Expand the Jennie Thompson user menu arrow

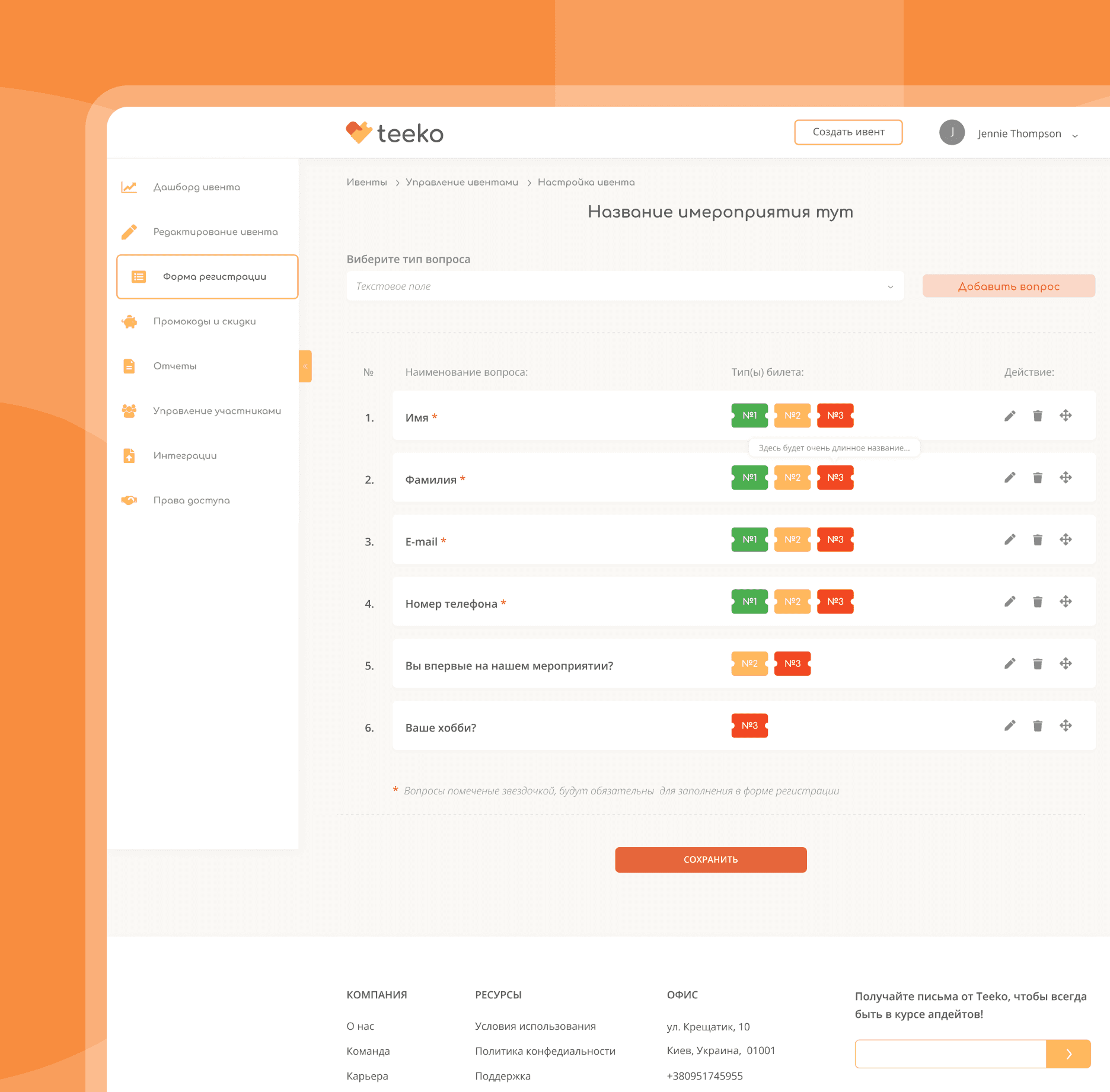pos(1075,135)
